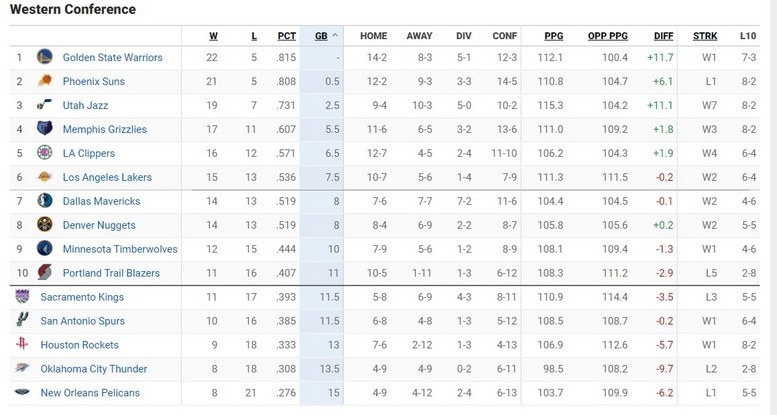The width and height of the screenshot is (777, 415).
Task: Open the Minnesota Timberwolves team link
Action: point(120,249)
